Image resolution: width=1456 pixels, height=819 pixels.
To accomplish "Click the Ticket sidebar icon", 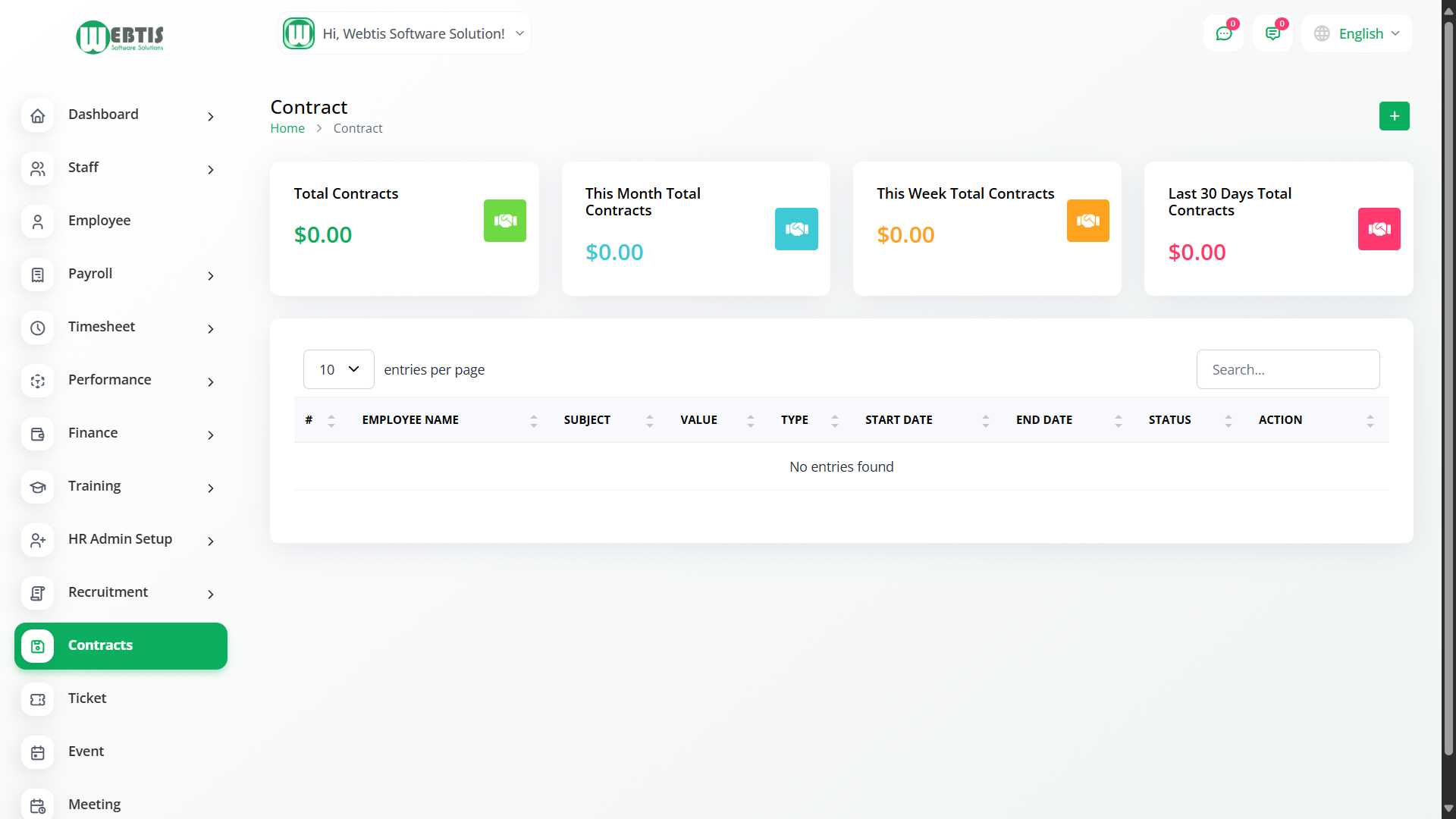I will (x=38, y=699).
